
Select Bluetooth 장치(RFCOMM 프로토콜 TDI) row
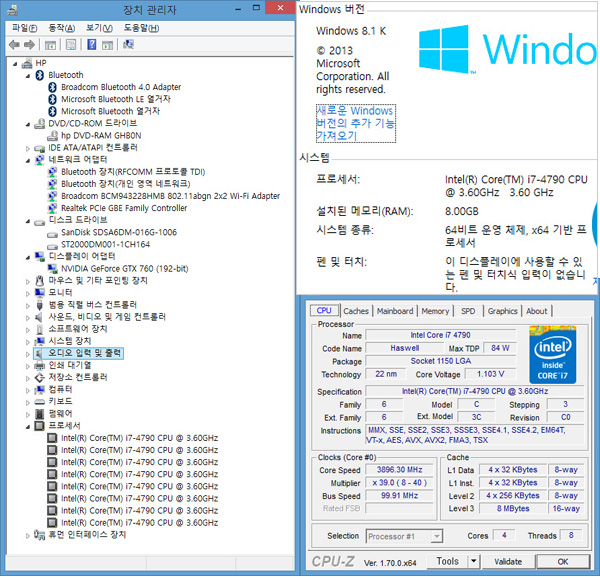133,172
